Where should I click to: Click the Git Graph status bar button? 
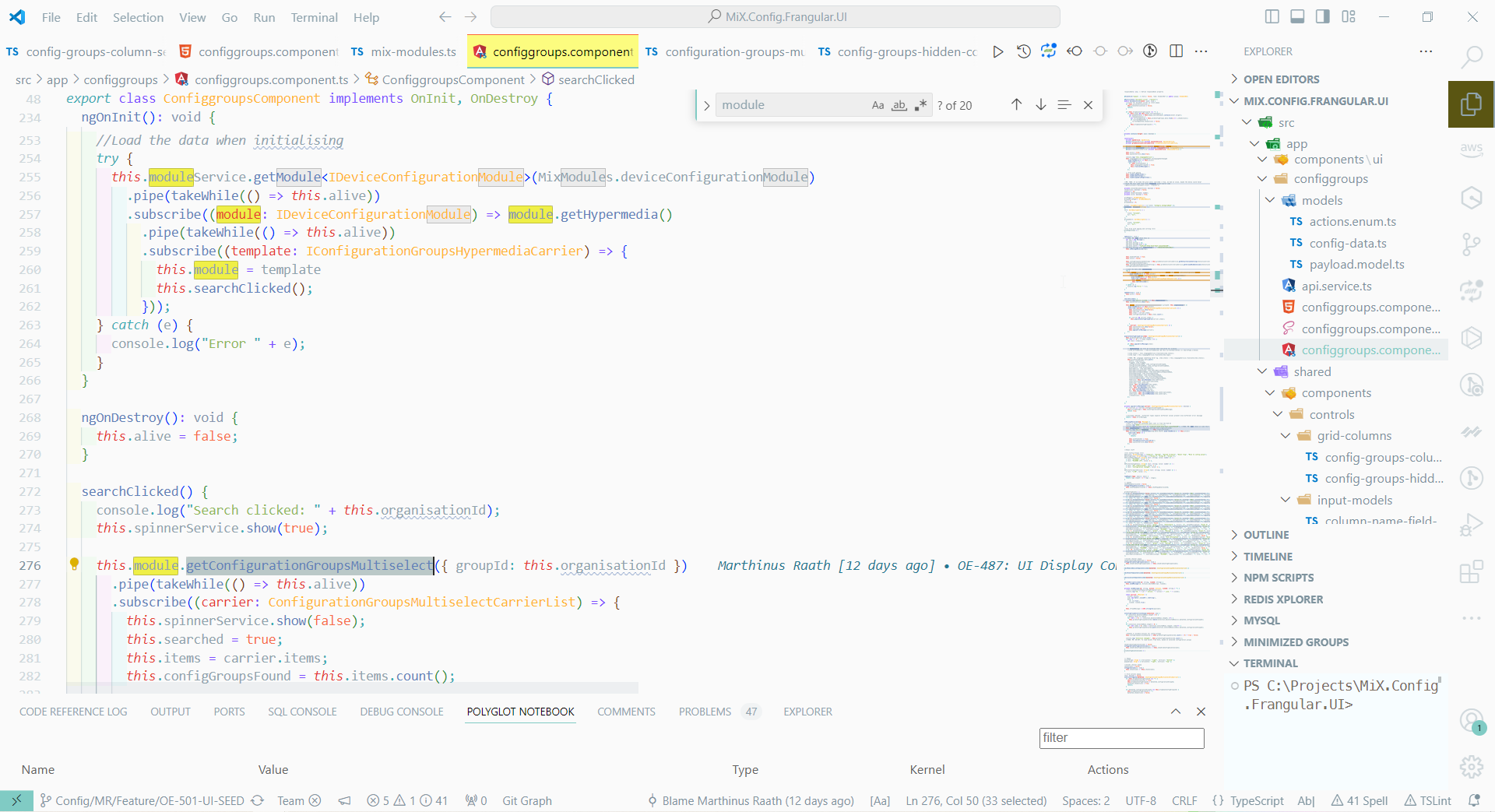pyautogui.click(x=526, y=800)
